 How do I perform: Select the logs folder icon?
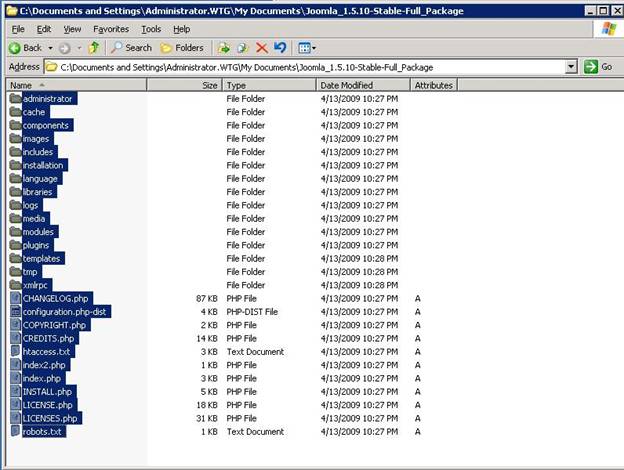click(16, 205)
